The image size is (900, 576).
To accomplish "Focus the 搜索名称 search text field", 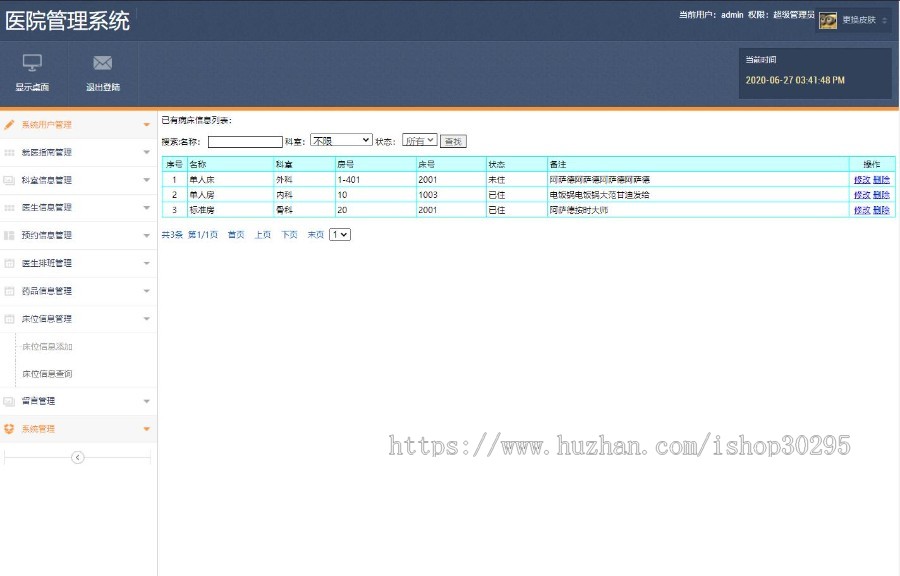I will pyautogui.click(x=245, y=142).
